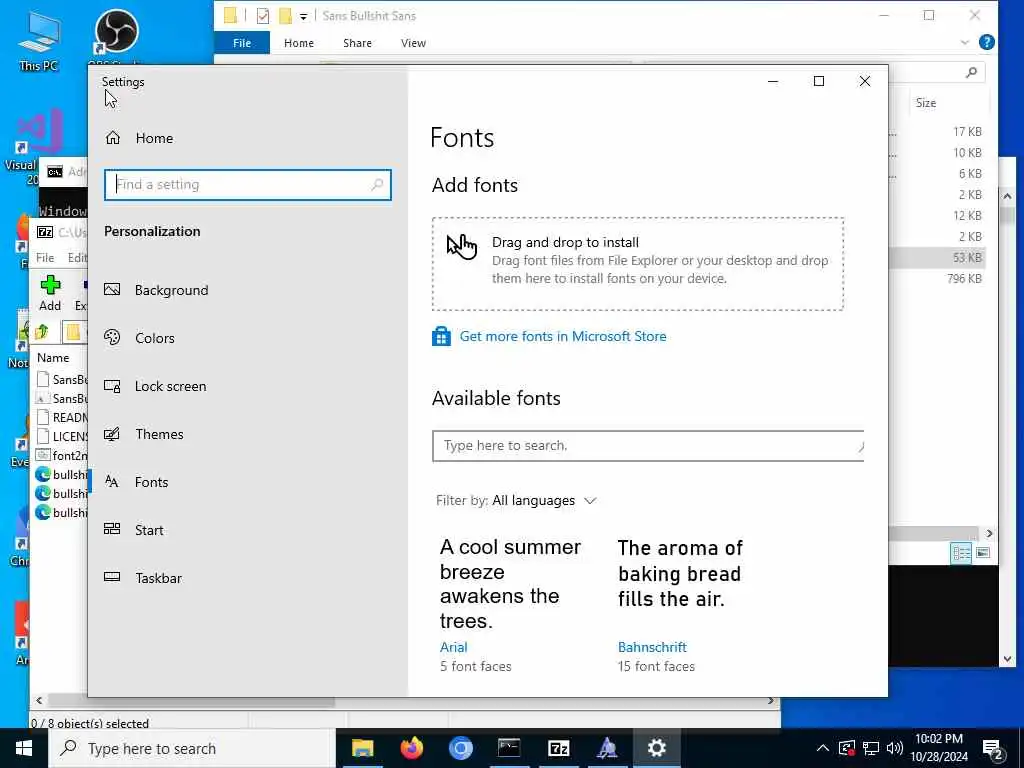Screen dimensions: 1024x768
Task: Open notification center icon
Action: click(993, 750)
